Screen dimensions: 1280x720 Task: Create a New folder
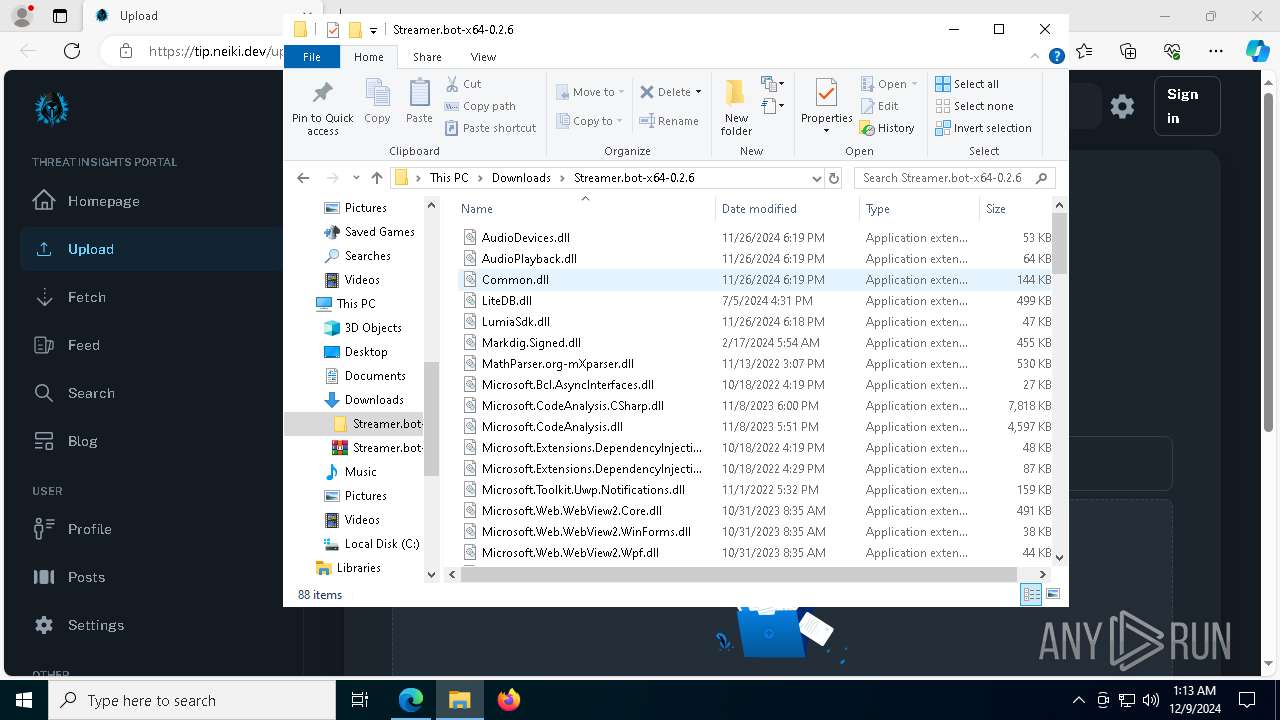click(x=736, y=108)
